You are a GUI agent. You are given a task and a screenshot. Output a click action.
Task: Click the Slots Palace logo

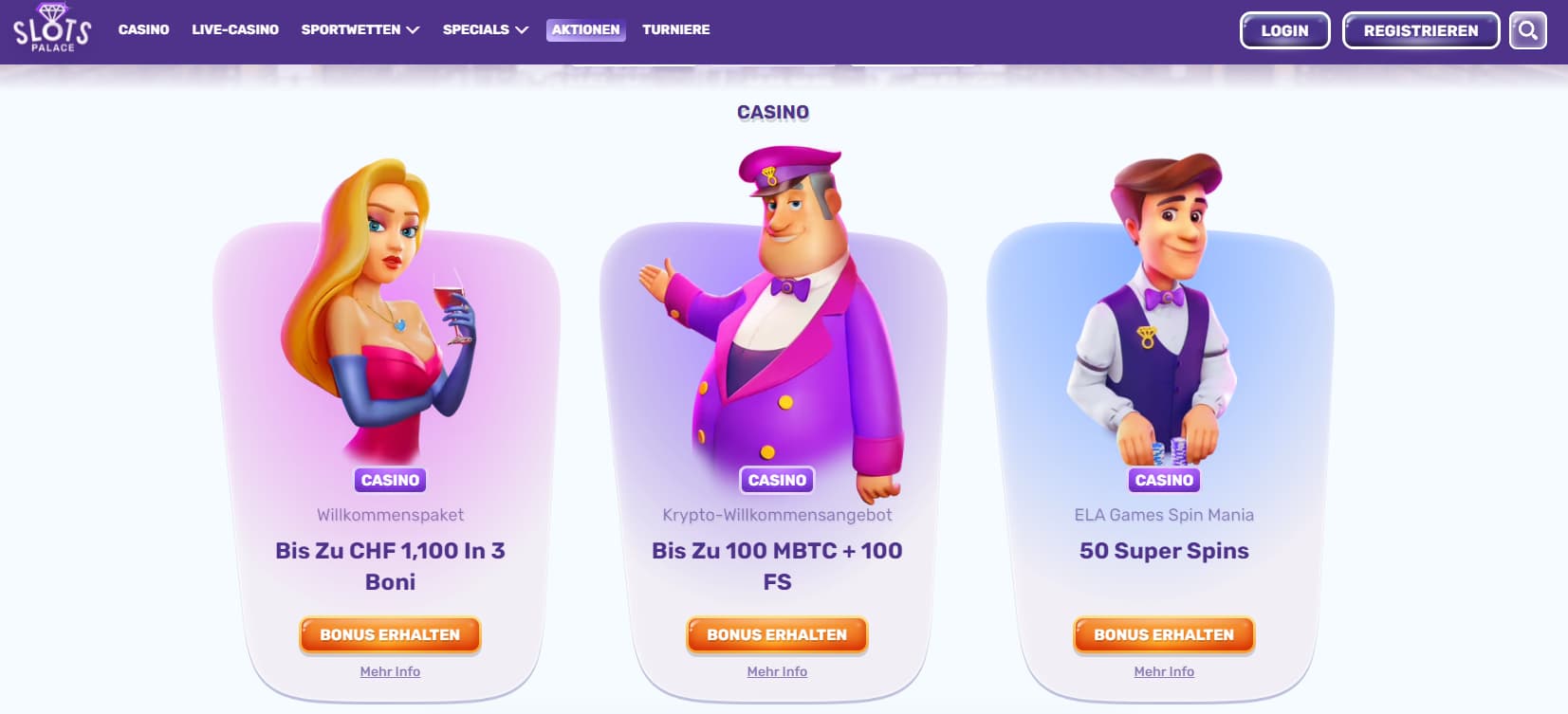coord(52,28)
